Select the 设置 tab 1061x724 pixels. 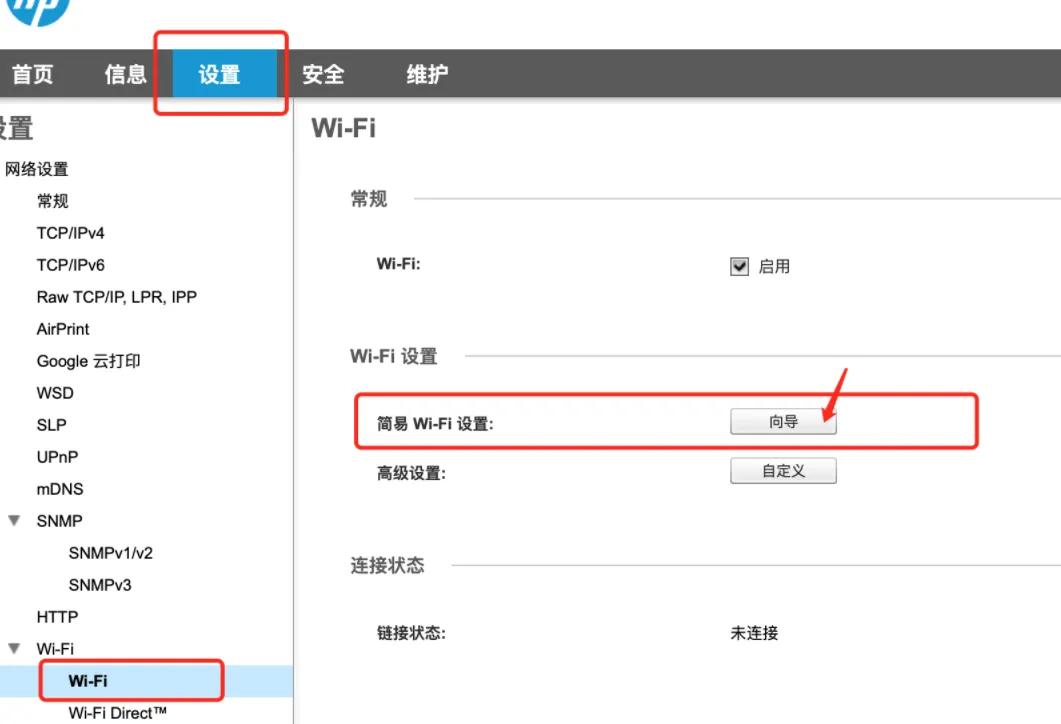pyautogui.click(x=221, y=73)
